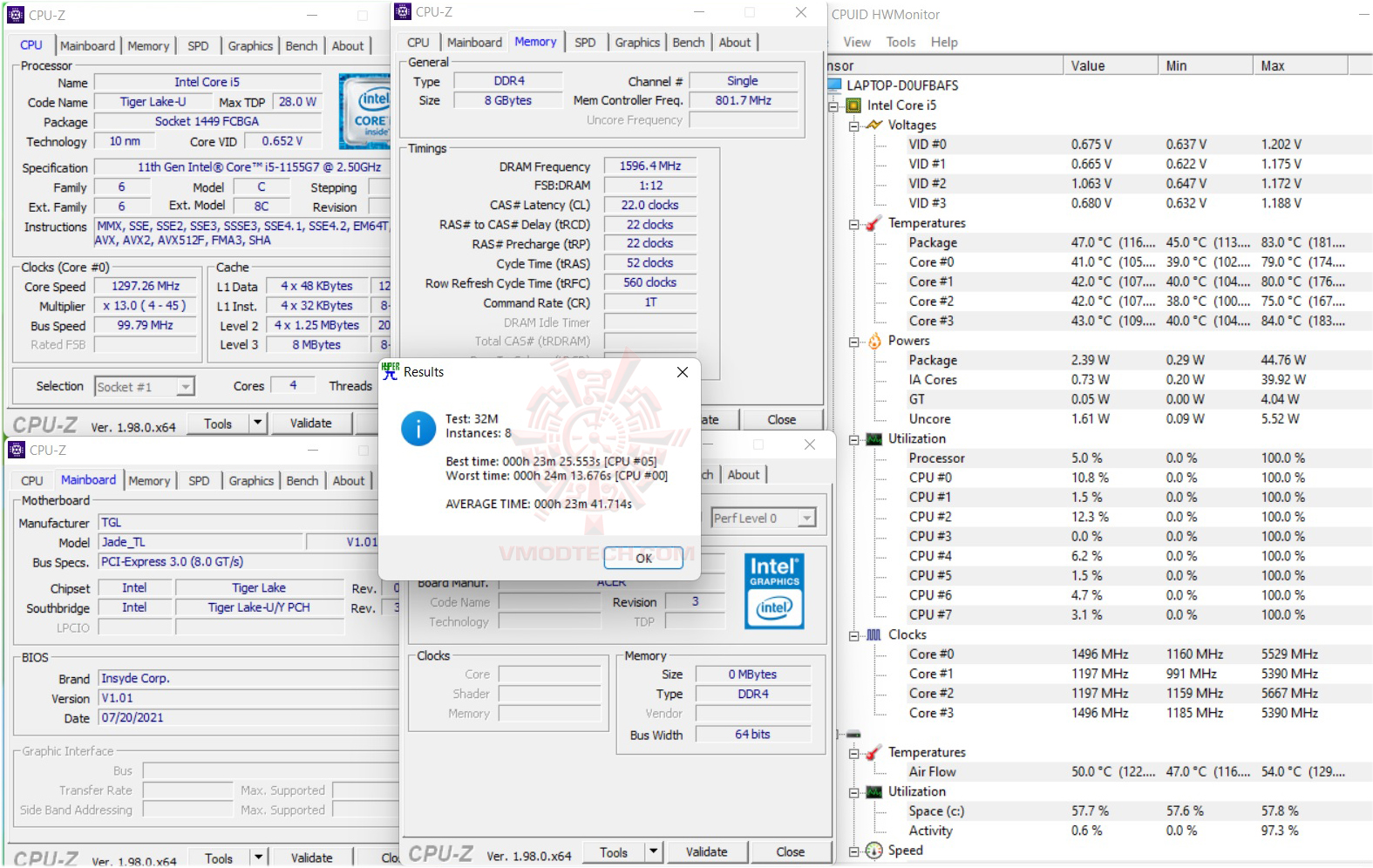Click the Value column header in HWMonitor
The height and width of the screenshot is (868, 1373).
click(1111, 66)
